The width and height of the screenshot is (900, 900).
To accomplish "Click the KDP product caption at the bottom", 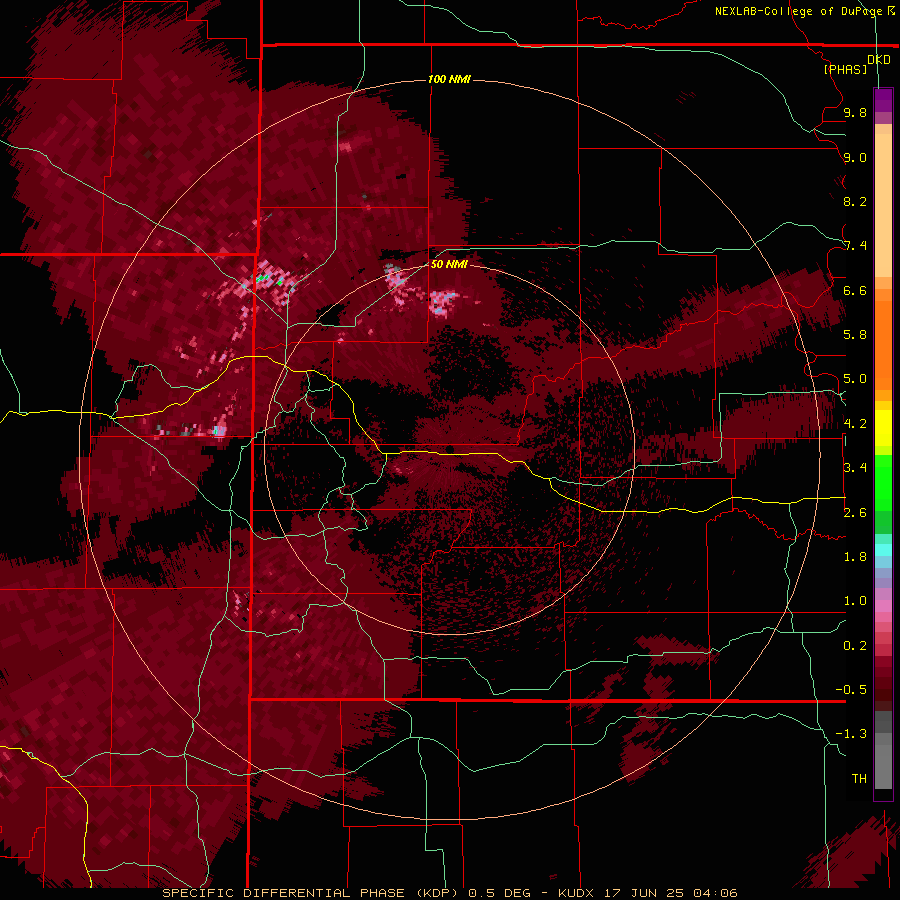I will [449, 893].
